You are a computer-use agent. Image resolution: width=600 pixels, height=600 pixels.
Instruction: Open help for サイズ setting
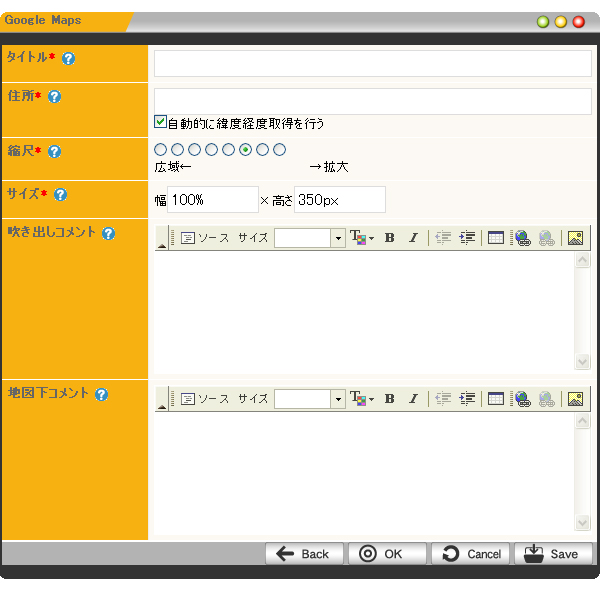(60, 194)
